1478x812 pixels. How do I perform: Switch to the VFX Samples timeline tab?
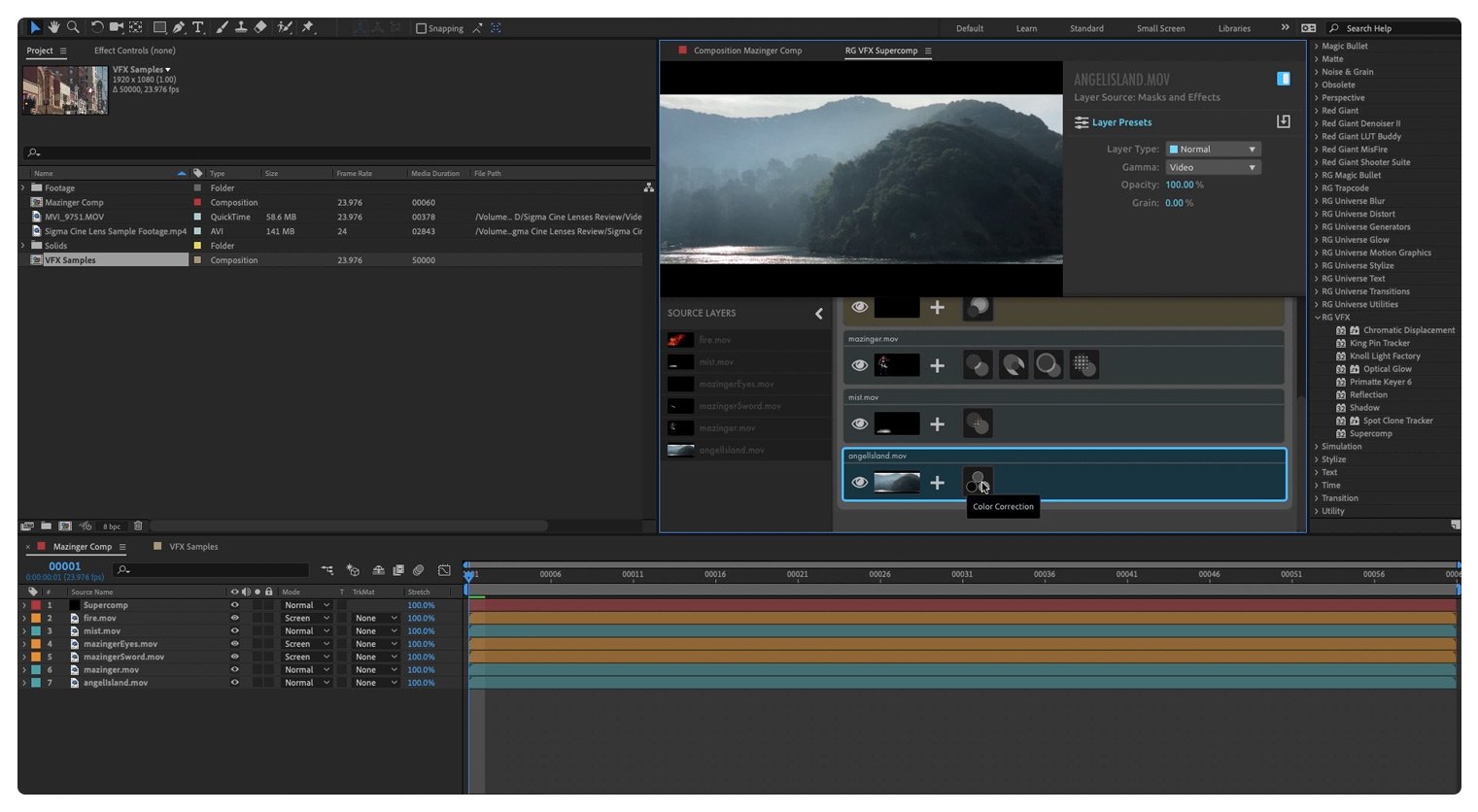[193, 547]
